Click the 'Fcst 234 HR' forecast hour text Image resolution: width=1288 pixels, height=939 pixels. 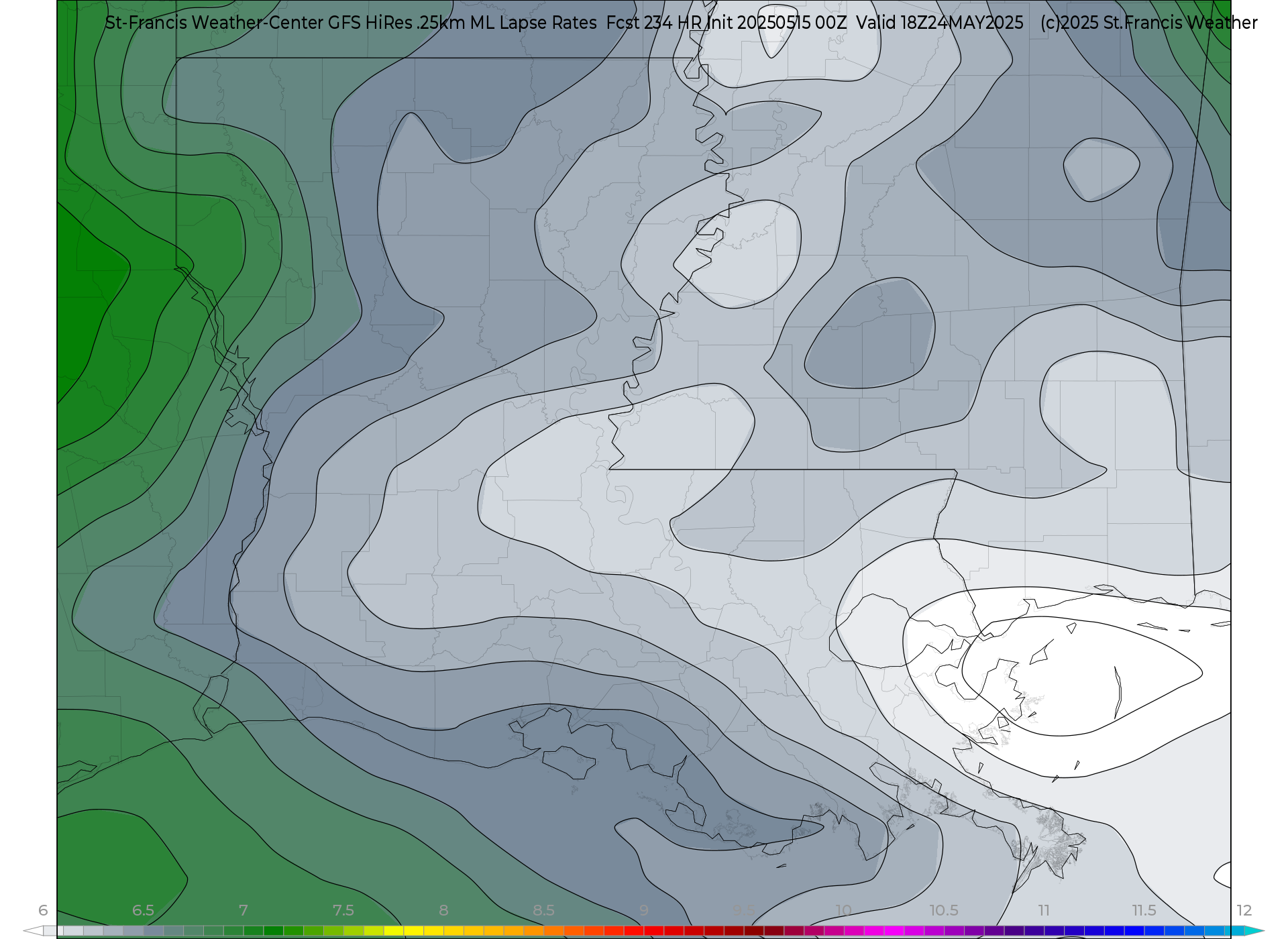pos(654,23)
